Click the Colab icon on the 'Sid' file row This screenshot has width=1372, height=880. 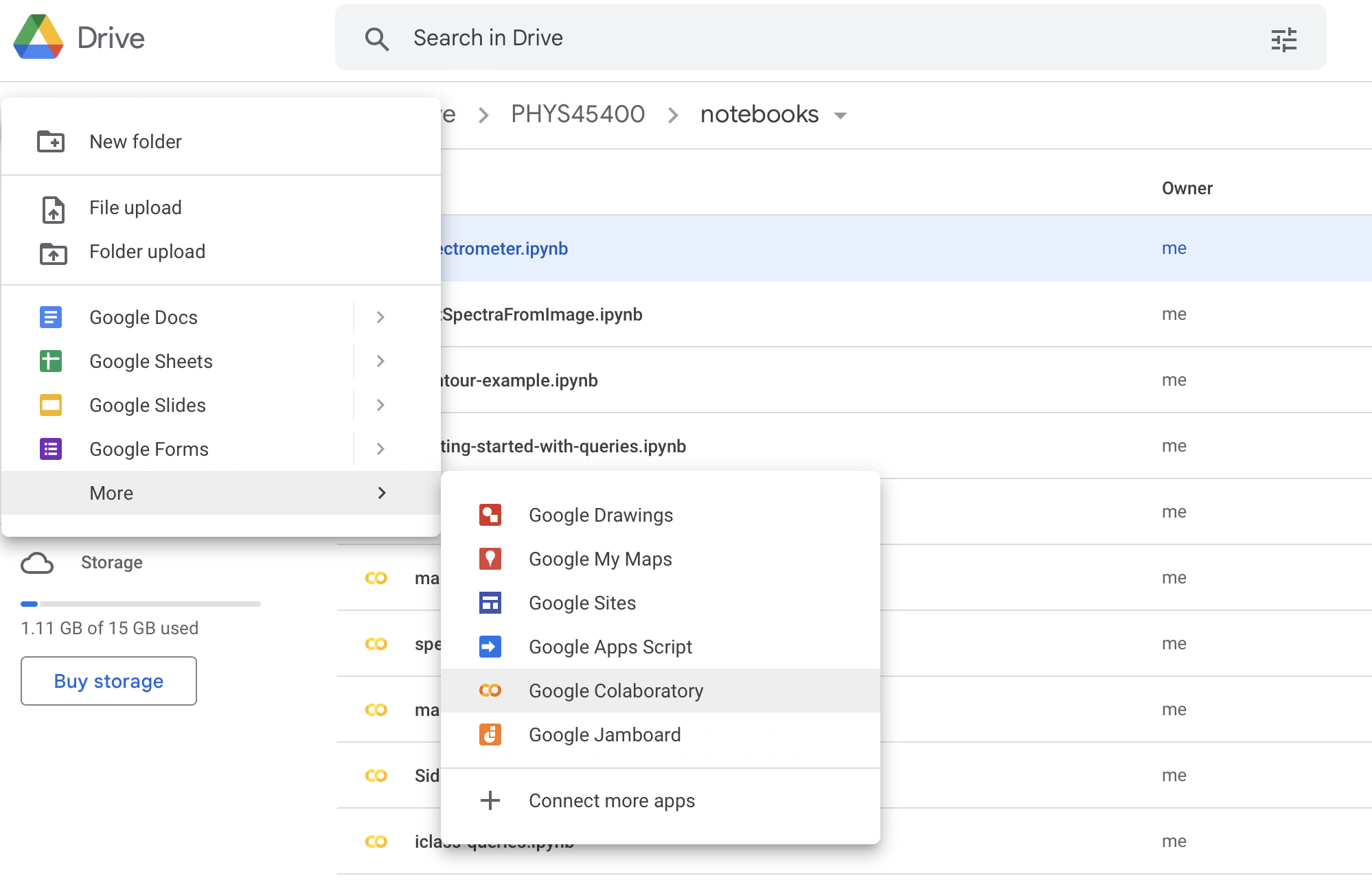coord(376,776)
